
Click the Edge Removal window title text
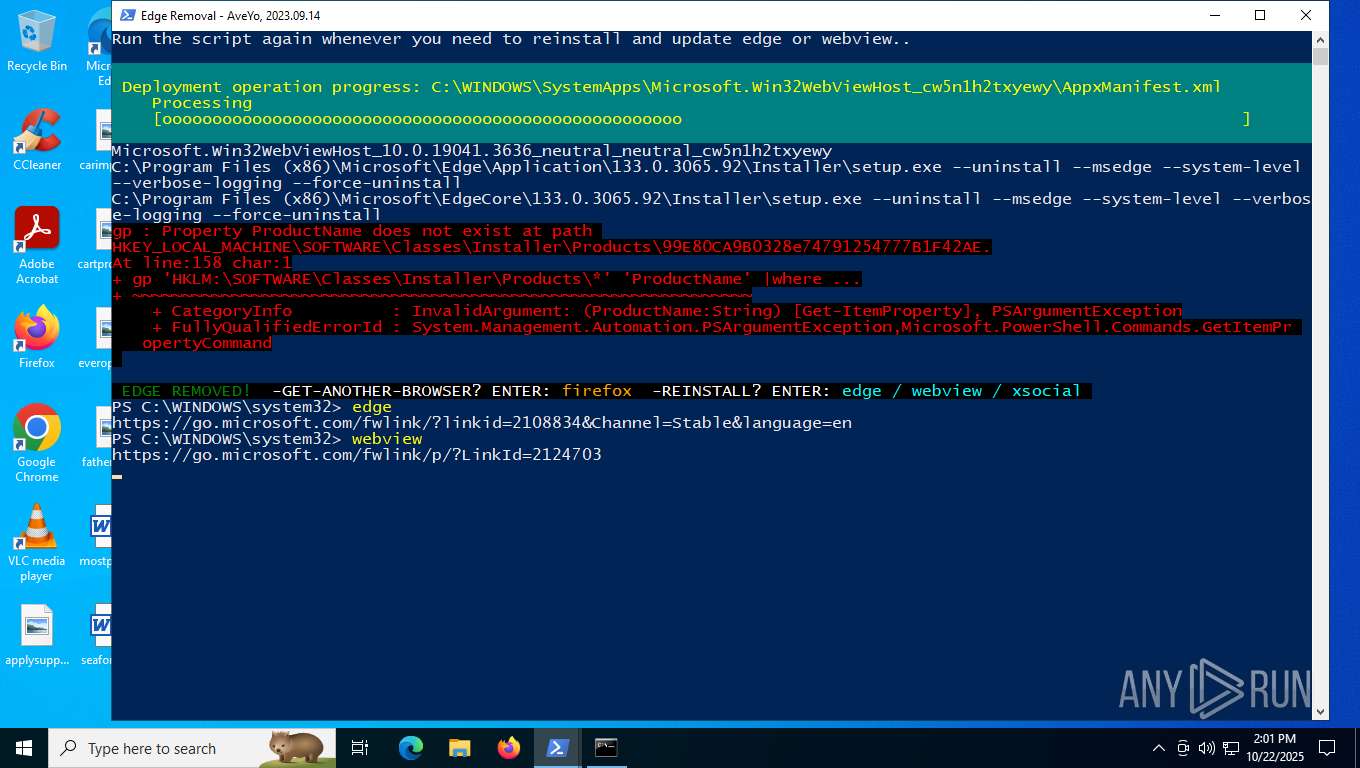(231, 16)
